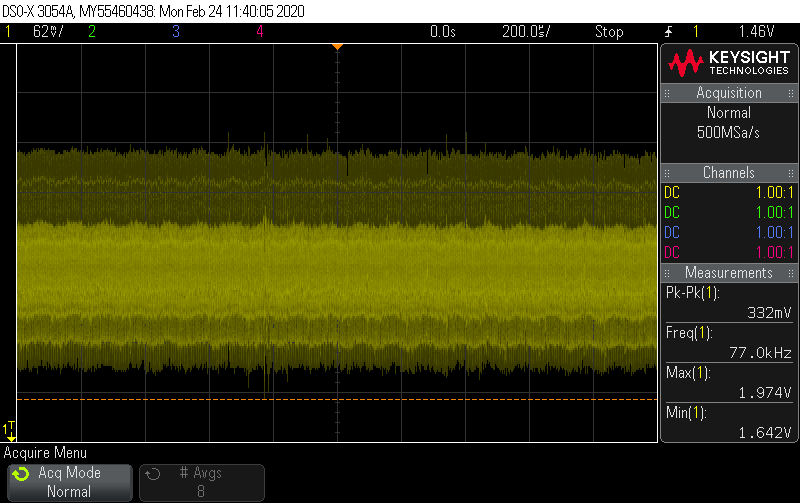This screenshot has height=503, width=800.
Task: Click the magenta DC coupling label for channel 4
Action: [x=672, y=253]
